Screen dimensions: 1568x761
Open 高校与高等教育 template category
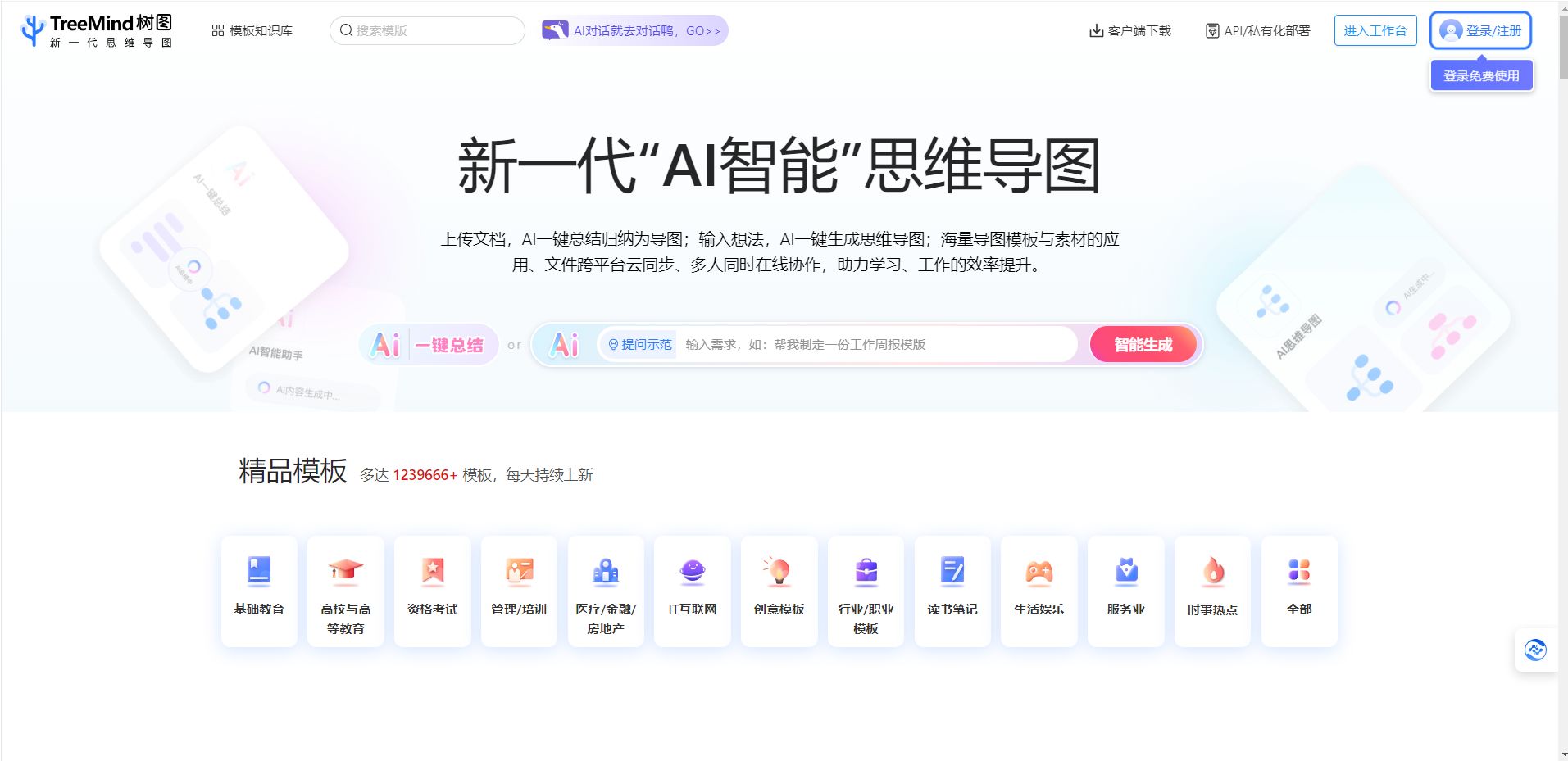346,591
